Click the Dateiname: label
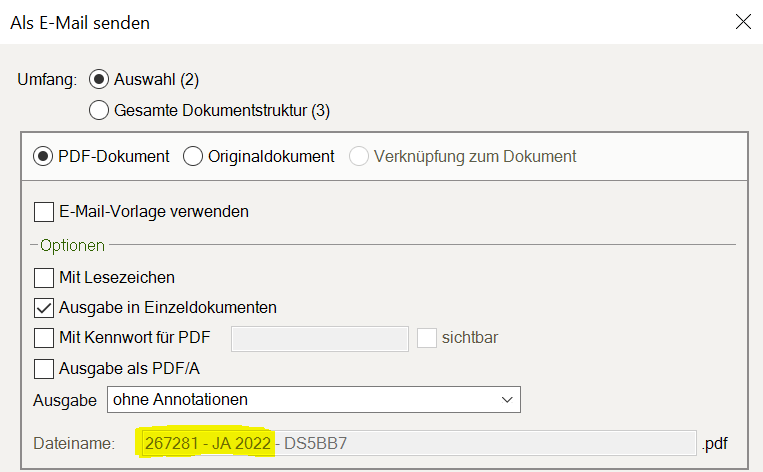The height and width of the screenshot is (472, 763). coord(74,443)
